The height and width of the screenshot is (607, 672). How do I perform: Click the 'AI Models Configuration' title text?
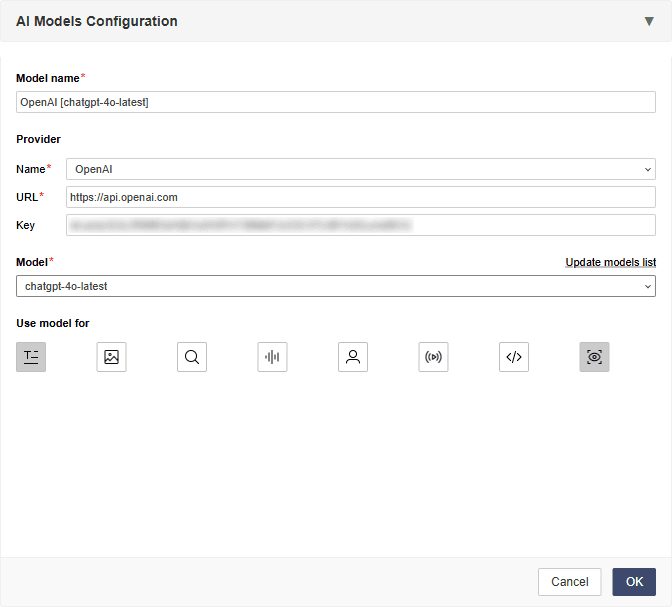tap(97, 21)
